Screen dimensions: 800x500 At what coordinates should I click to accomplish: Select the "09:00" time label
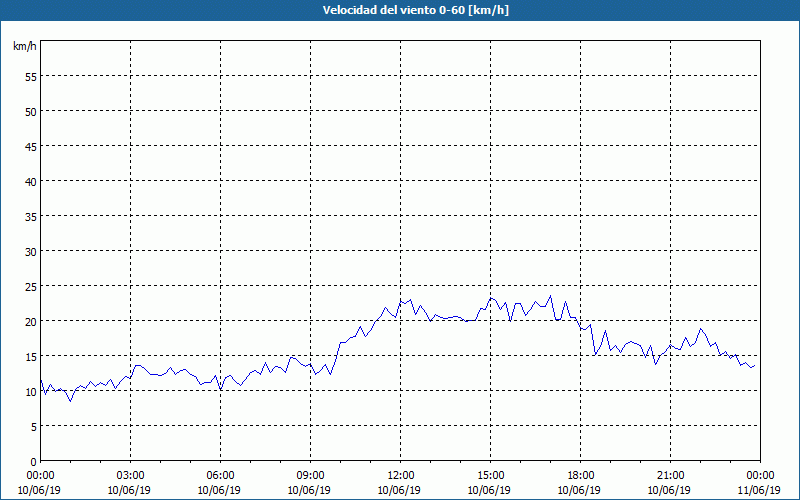[x=311, y=476]
